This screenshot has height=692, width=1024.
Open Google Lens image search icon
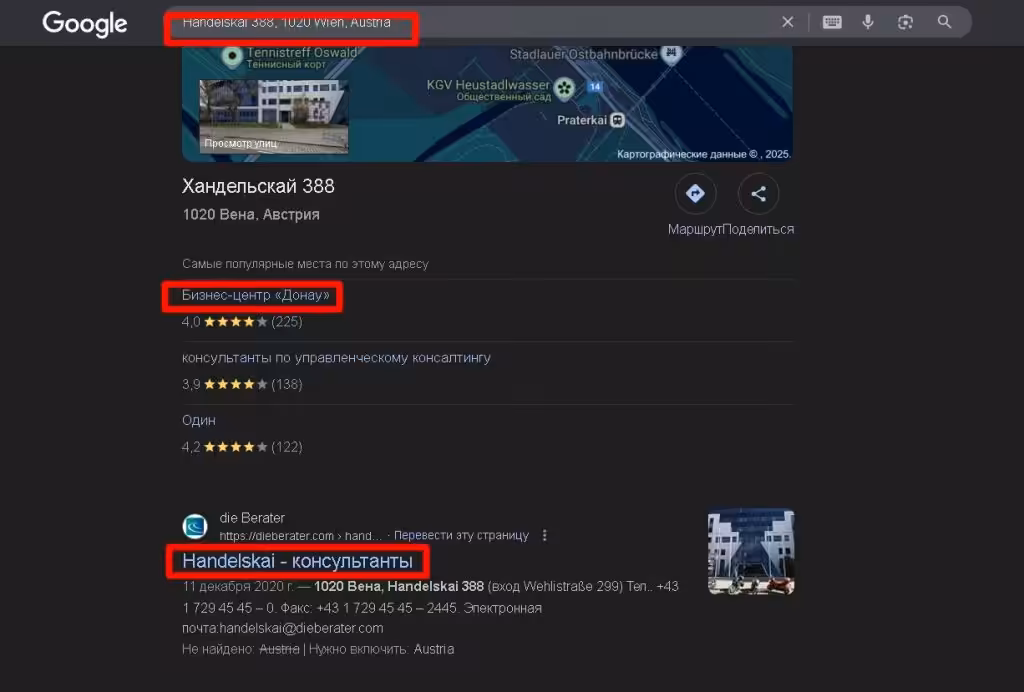point(905,22)
